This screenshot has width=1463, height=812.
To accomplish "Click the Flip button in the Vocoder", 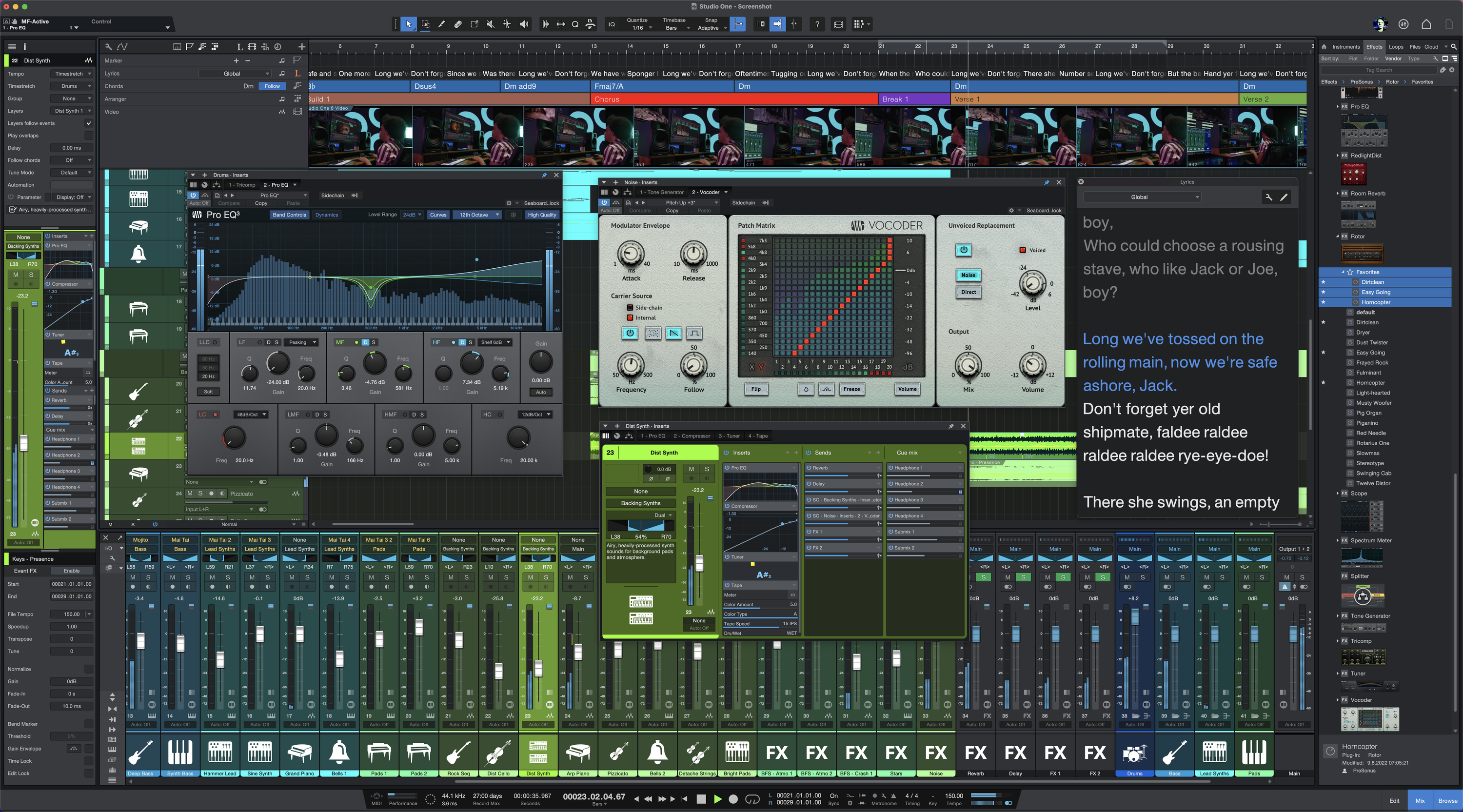I will pyautogui.click(x=756, y=389).
